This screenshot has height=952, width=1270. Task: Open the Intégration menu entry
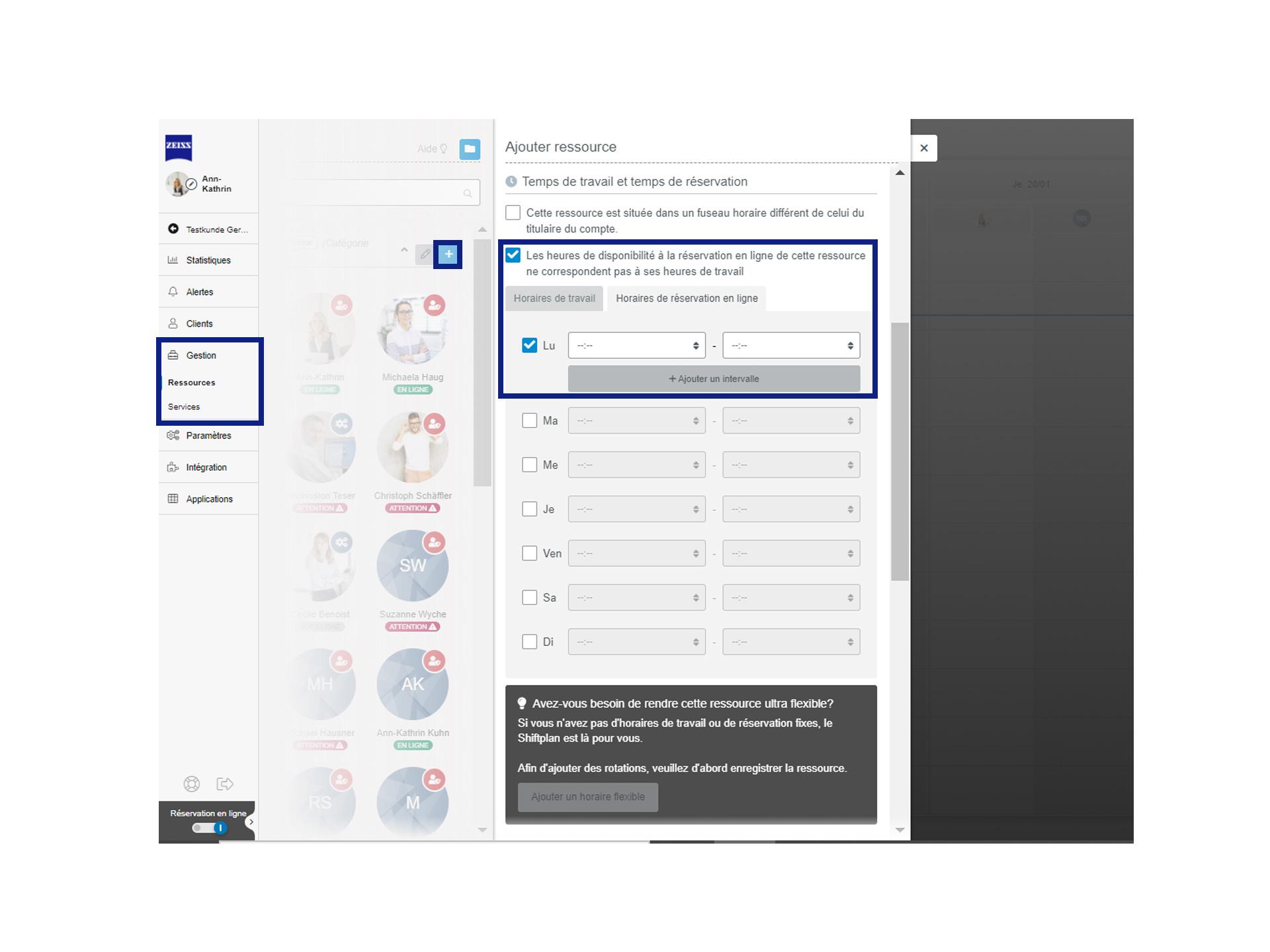[x=208, y=467]
